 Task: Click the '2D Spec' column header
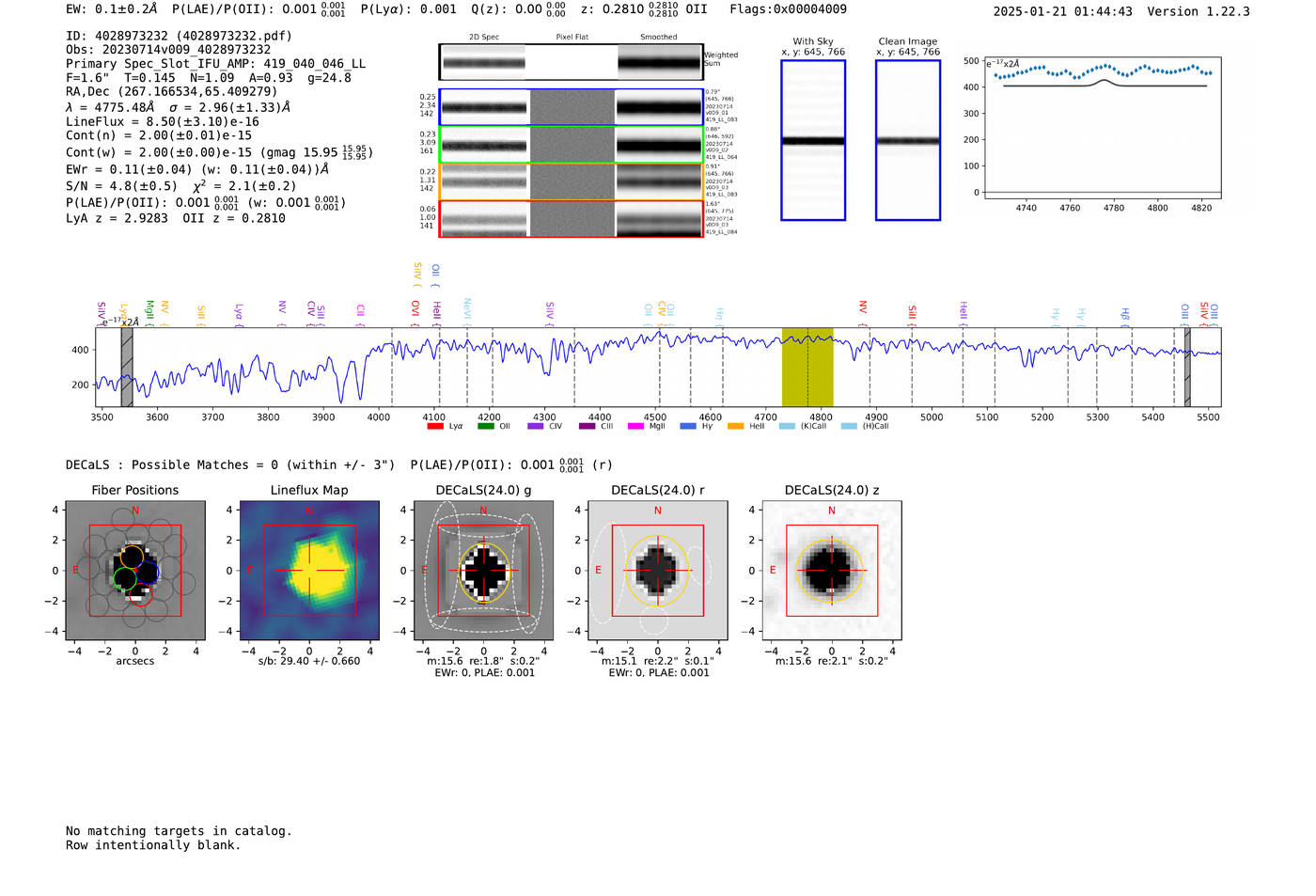(484, 38)
